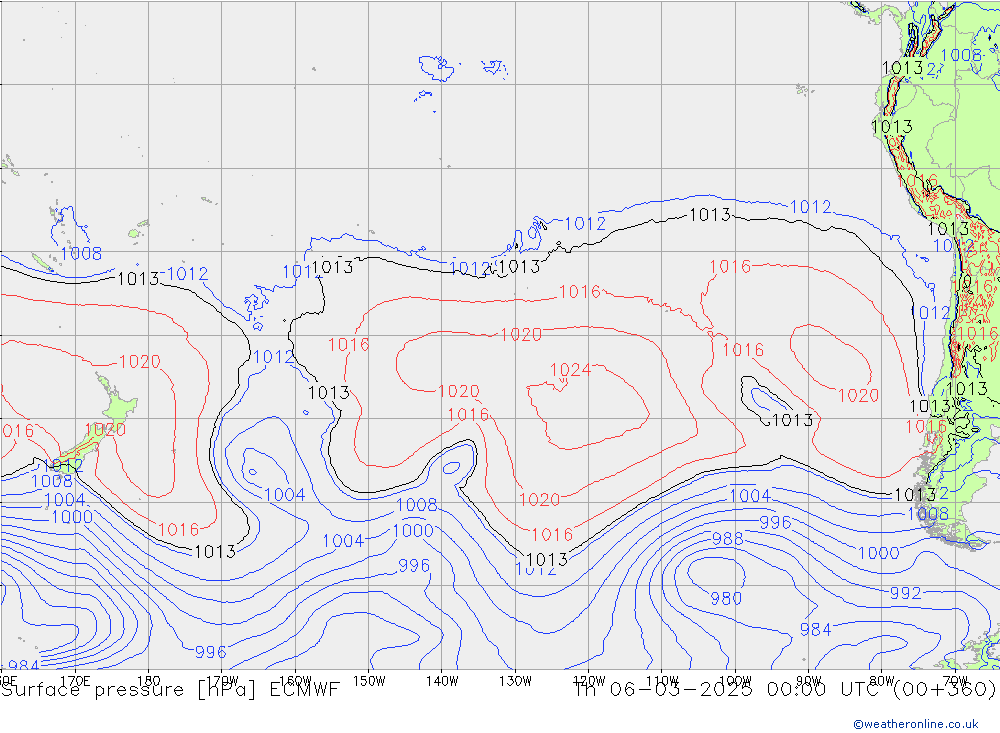Click the 90W longitude axis label
Viewport: 1000px width, 733px height.
[x=809, y=681]
